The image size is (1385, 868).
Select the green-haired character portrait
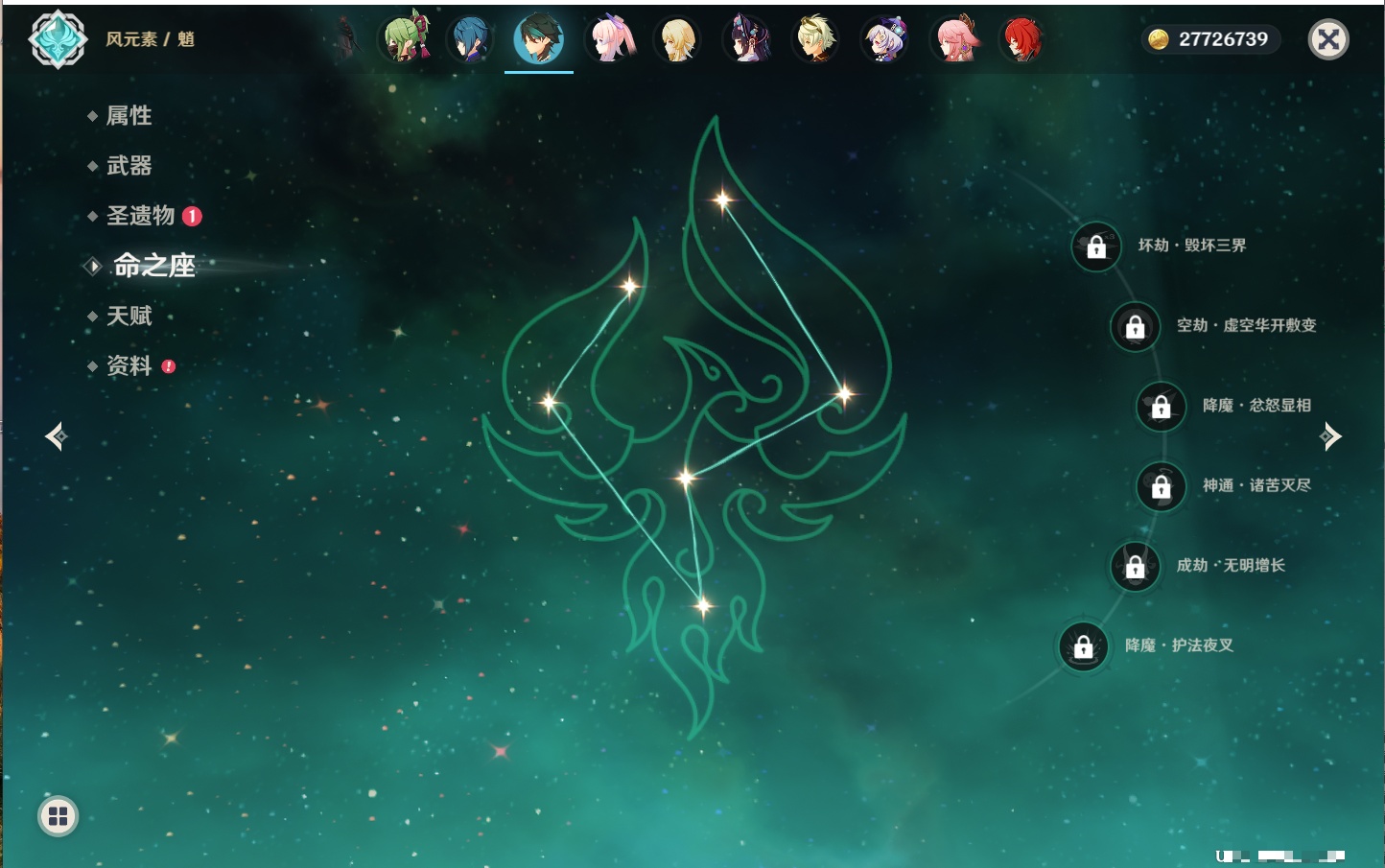pos(407,37)
